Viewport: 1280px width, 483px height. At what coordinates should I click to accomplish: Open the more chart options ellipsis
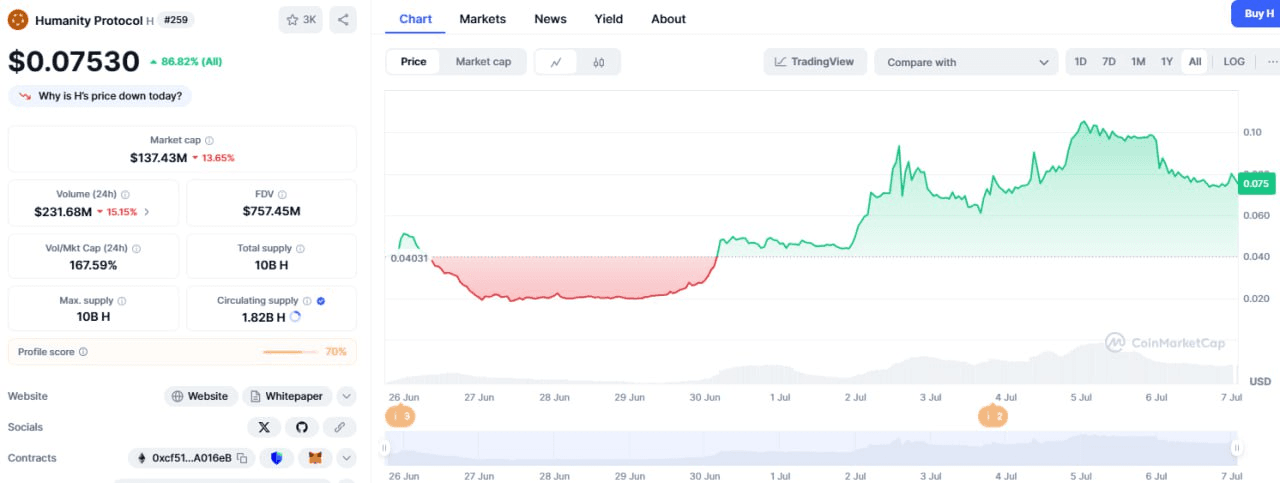pos(1272,62)
